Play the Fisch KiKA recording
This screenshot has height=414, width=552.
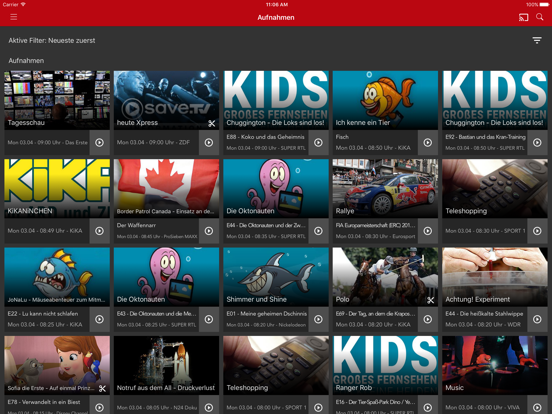tap(428, 143)
